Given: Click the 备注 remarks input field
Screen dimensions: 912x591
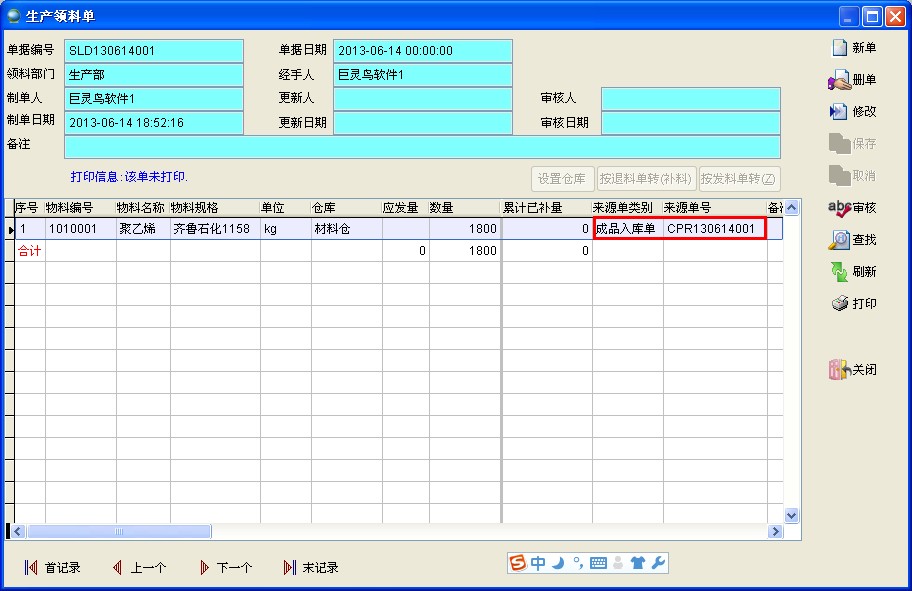Looking at the screenshot, I should pos(422,146).
